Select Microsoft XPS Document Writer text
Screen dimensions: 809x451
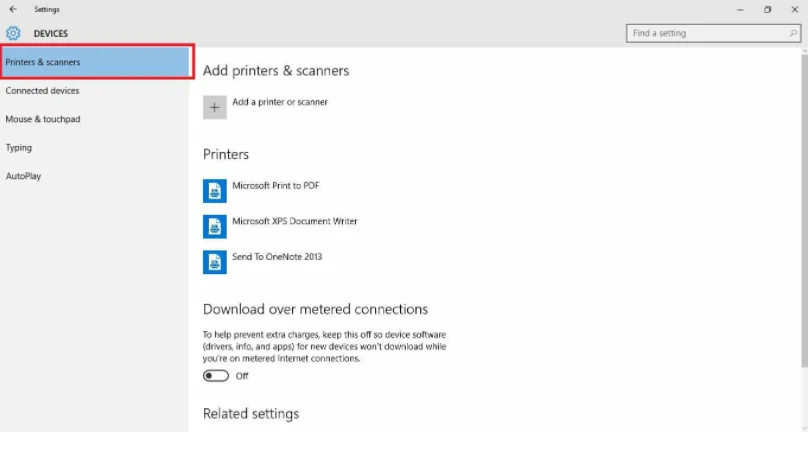(x=295, y=221)
